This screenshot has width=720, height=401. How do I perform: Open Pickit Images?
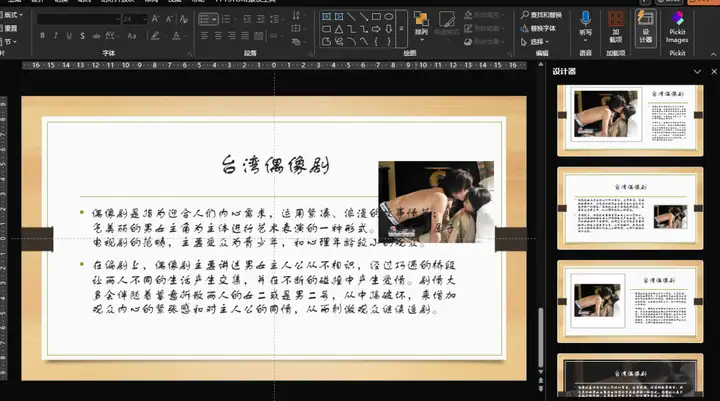677,27
